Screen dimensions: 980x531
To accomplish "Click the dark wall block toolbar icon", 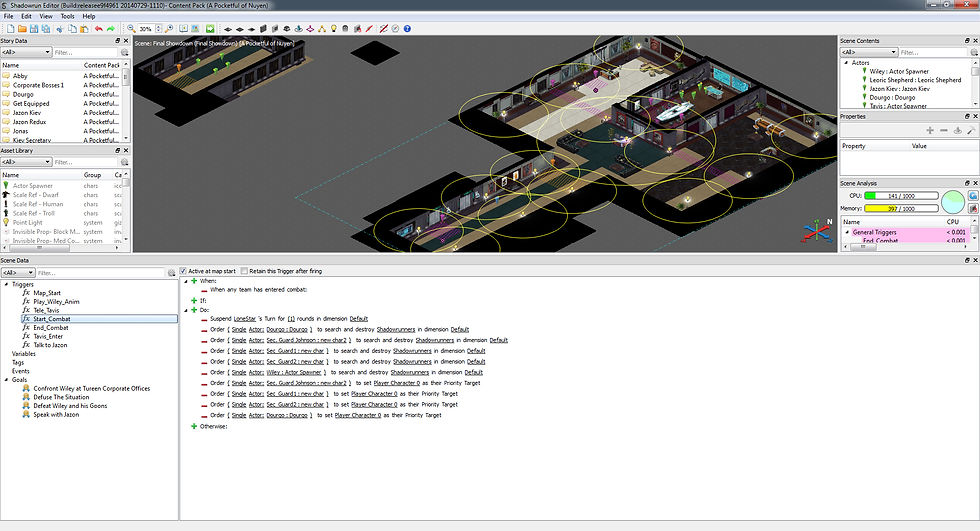I will (263, 29).
